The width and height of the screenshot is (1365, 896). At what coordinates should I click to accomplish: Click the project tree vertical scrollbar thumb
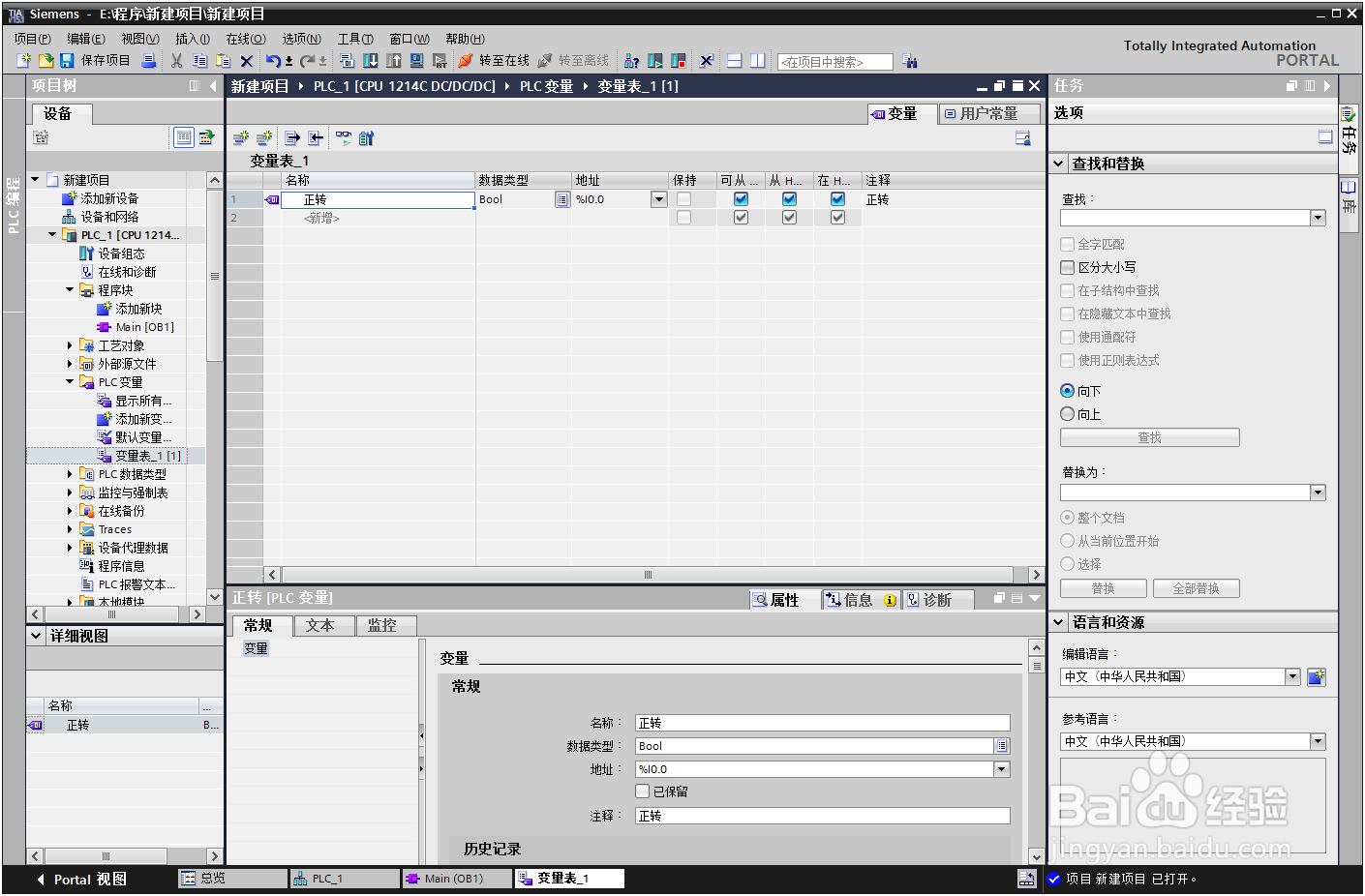pyautogui.click(x=215, y=276)
